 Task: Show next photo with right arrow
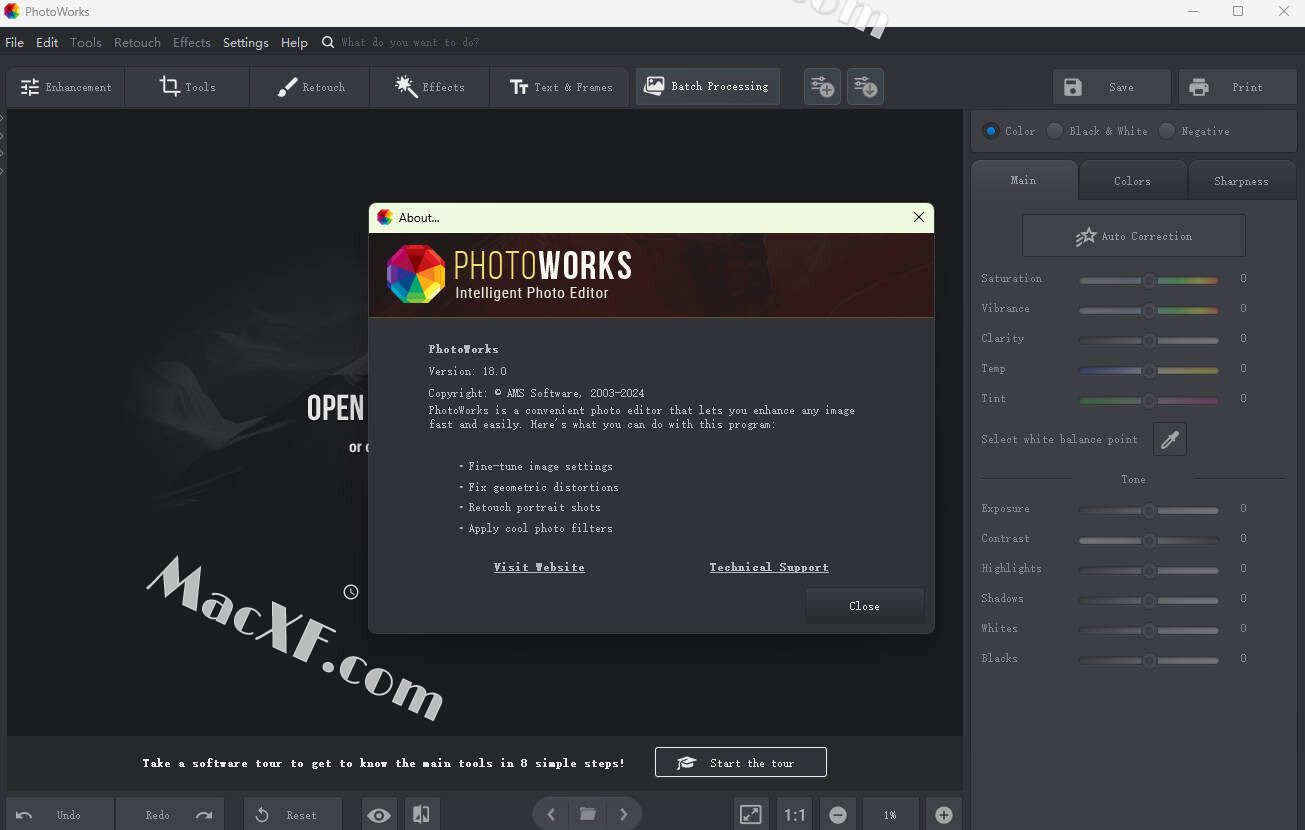tap(624, 815)
